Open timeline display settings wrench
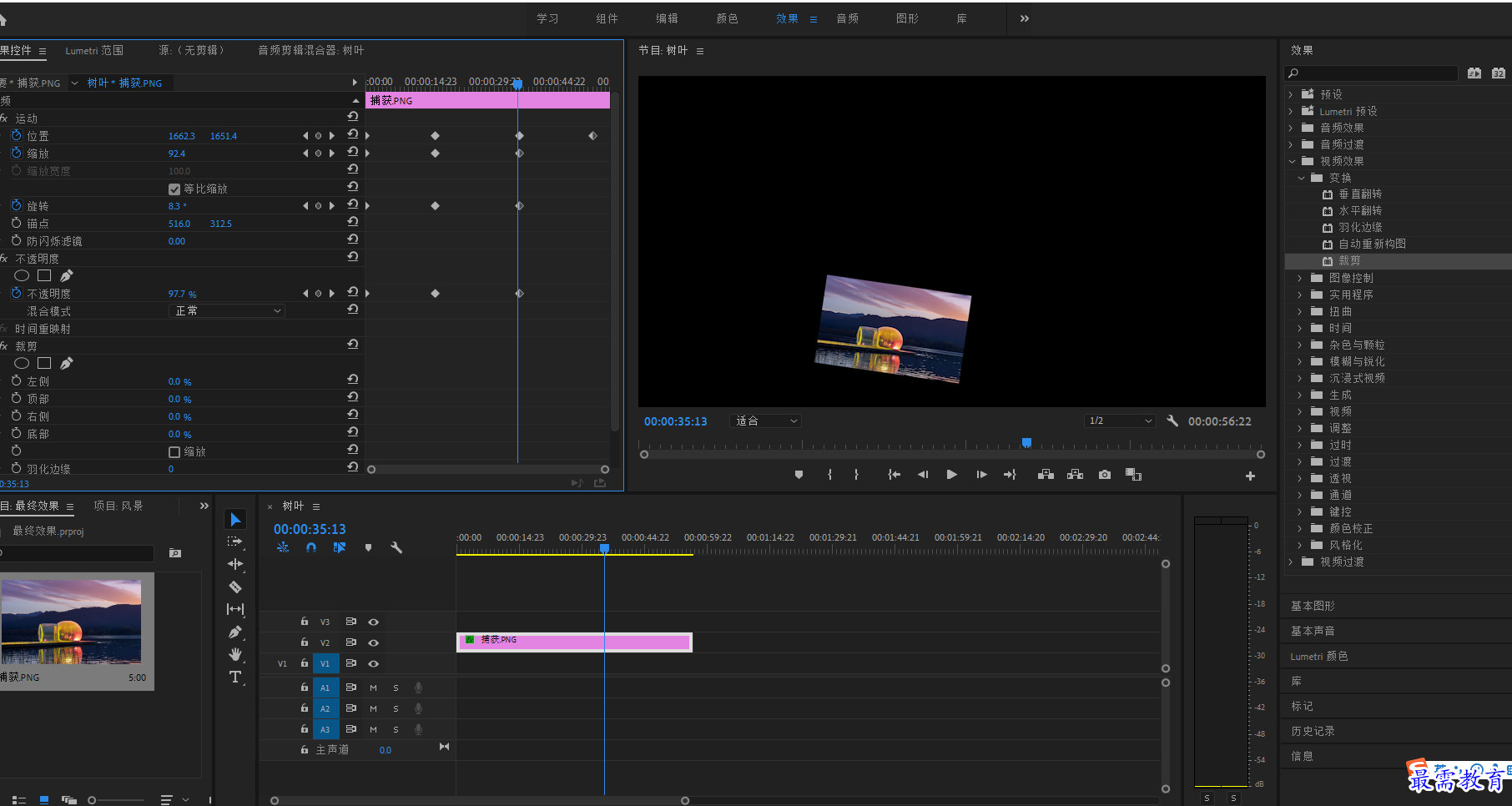1512x806 pixels. [x=396, y=547]
